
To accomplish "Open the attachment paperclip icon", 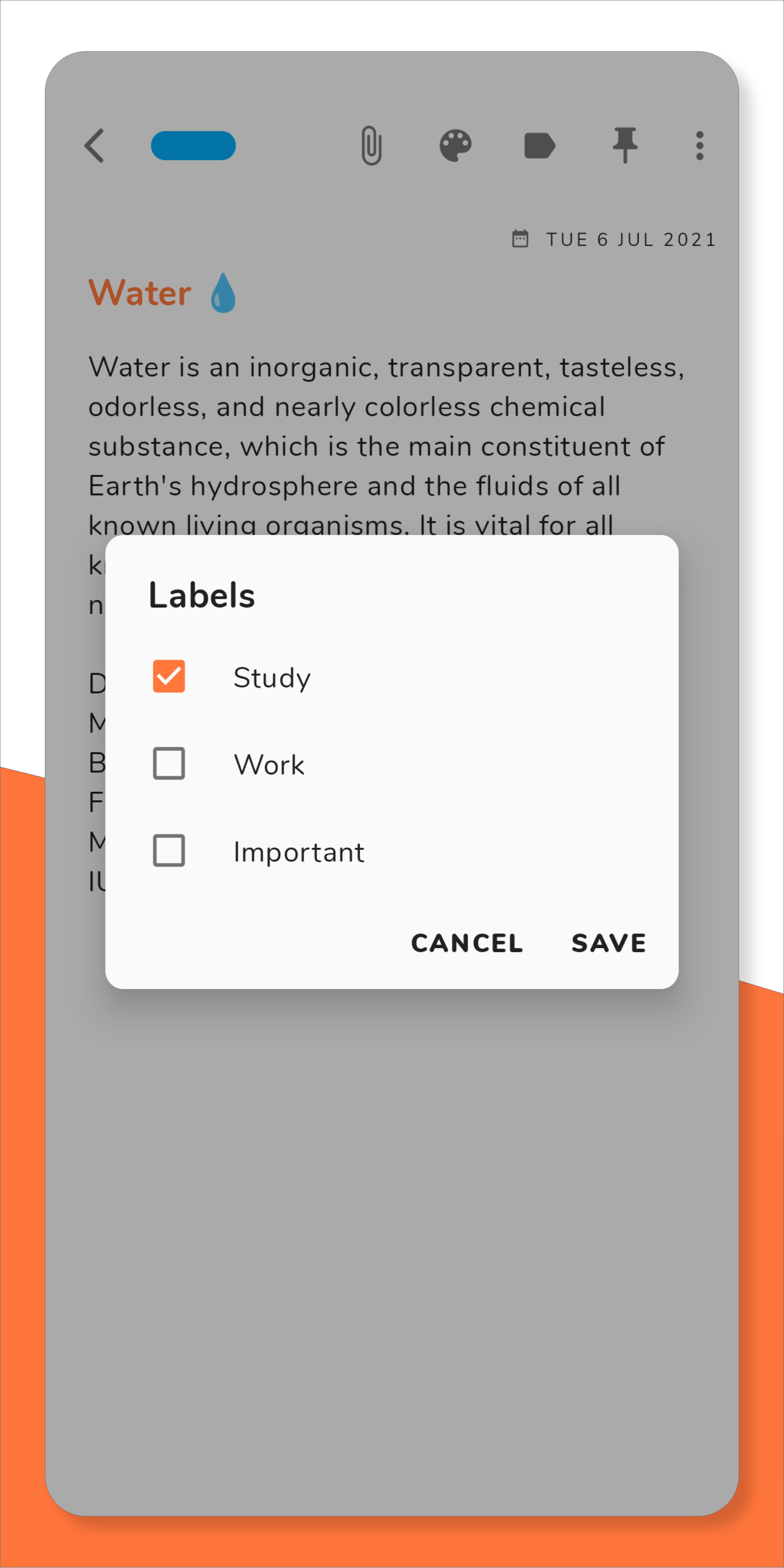I will 371,145.
